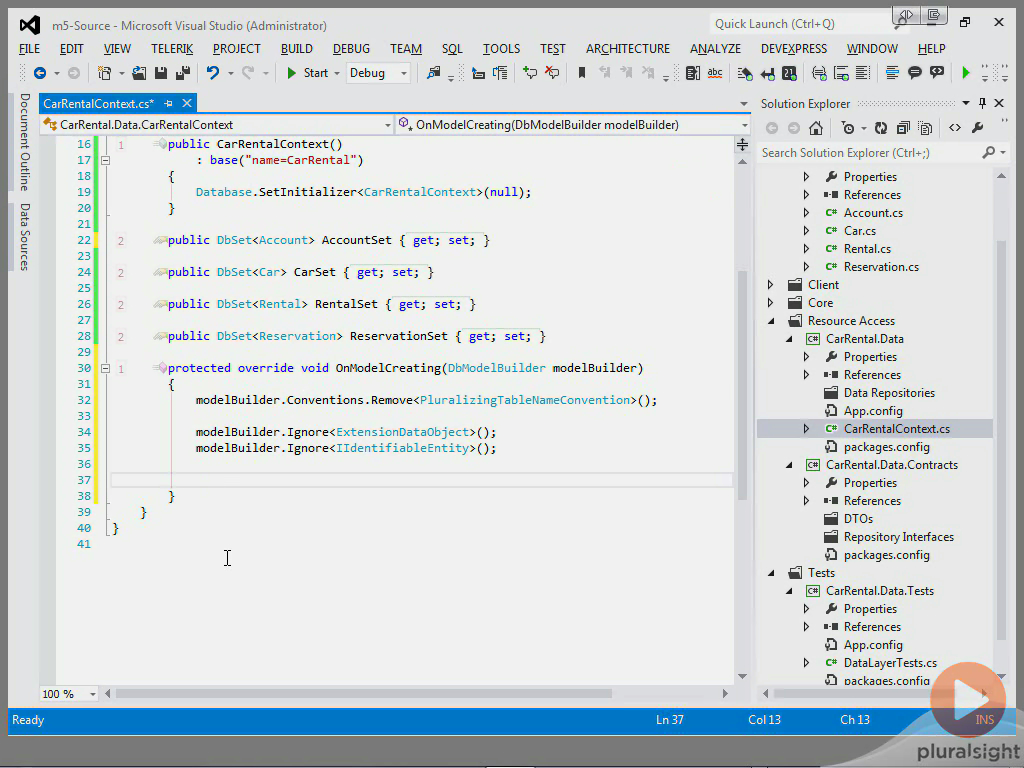Click the reference count beside OnModelCreating
This screenshot has height=768, width=1024.
point(121,369)
